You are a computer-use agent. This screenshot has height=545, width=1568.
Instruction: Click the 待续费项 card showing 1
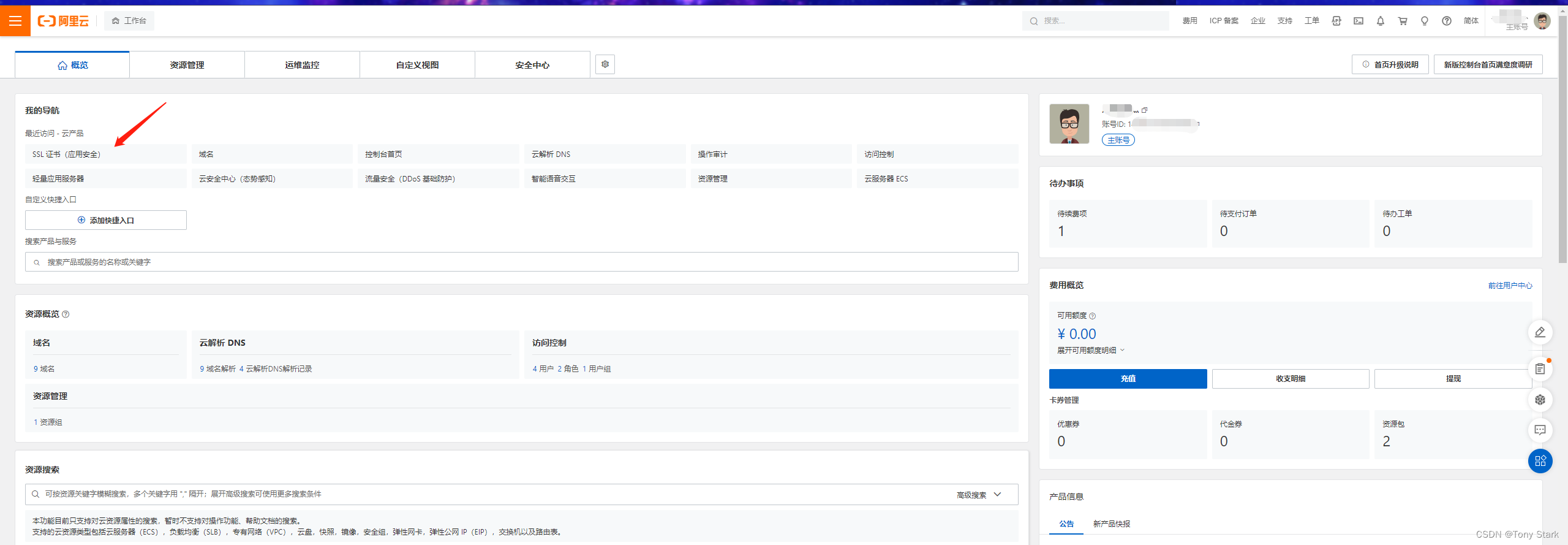pos(1128,224)
